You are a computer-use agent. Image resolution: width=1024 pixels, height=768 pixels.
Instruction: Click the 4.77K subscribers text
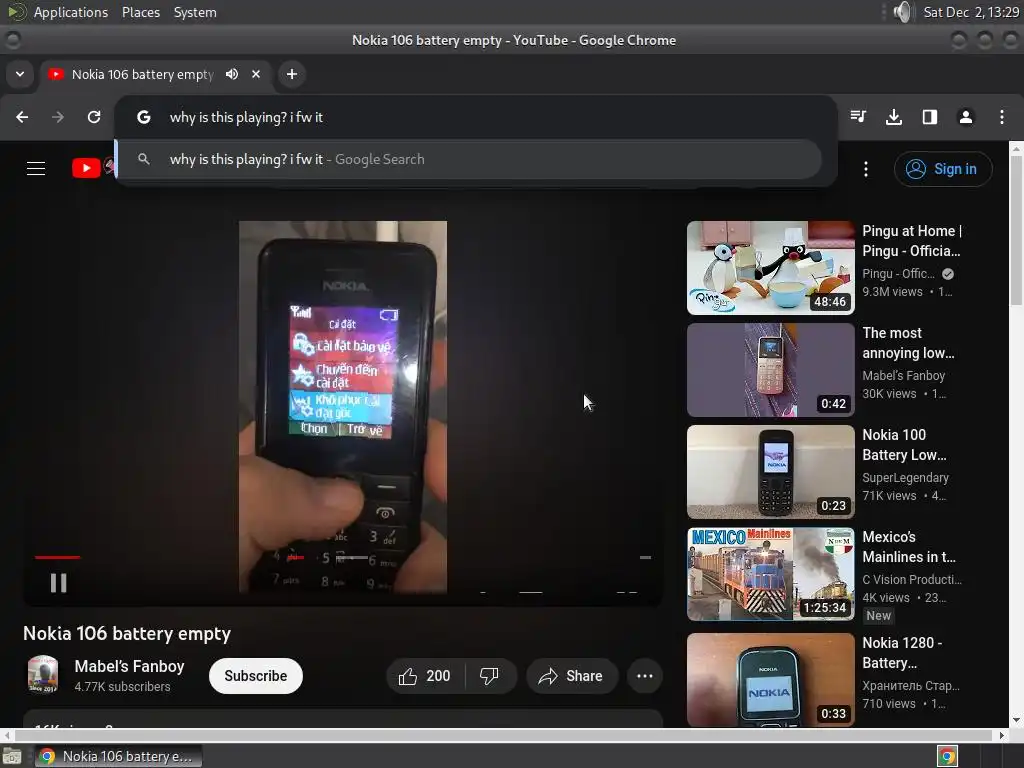click(122, 686)
